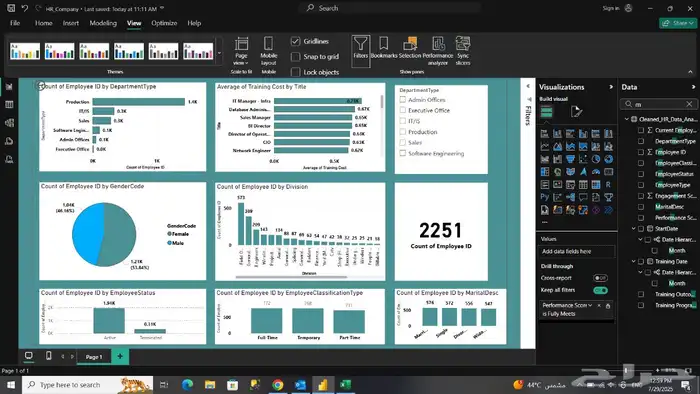Select the line chart visual icon
This screenshot has height=394, width=700.
(x=545, y=146)
